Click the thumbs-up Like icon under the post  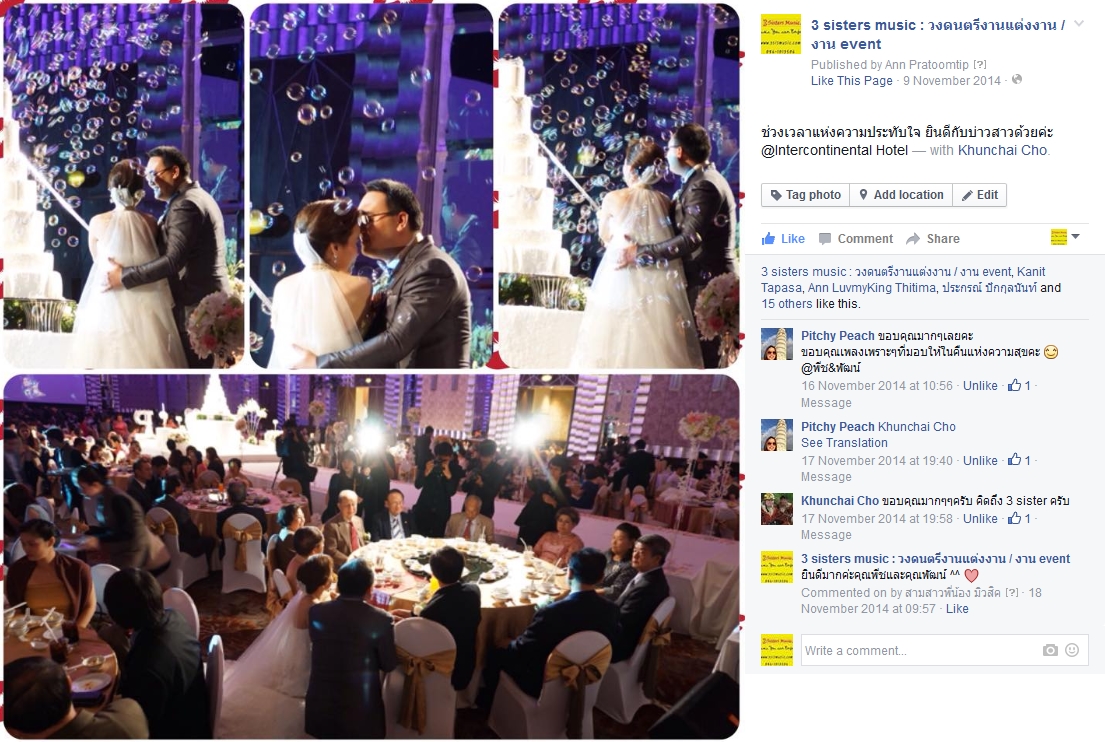[768, 238]
